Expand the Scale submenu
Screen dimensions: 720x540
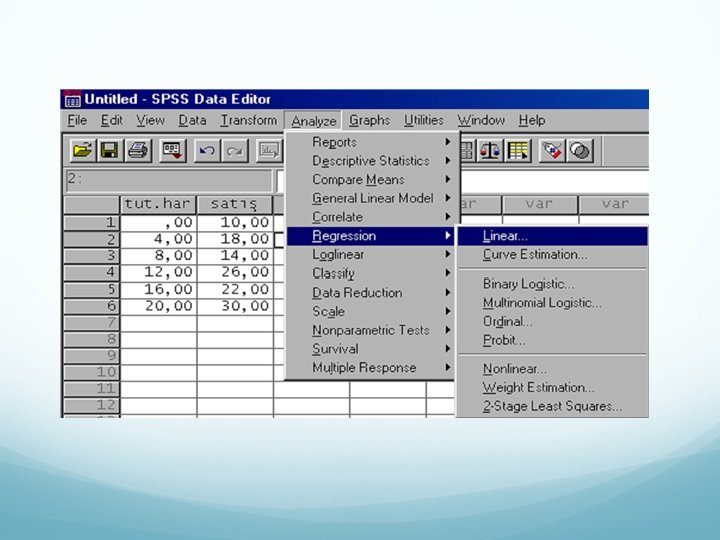click(371, 311)
